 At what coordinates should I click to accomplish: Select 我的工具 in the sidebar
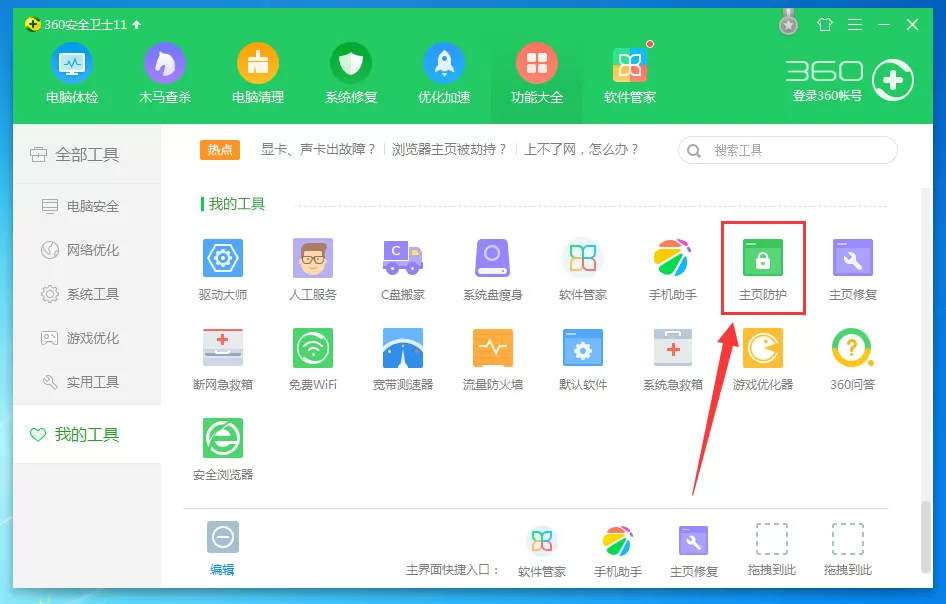(87, 434)
